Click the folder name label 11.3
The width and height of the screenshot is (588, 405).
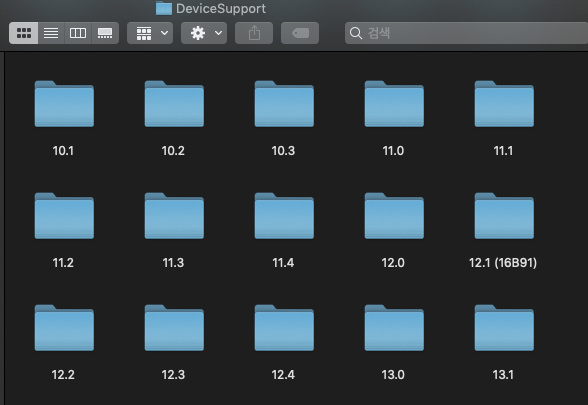(x=173, y=262)
